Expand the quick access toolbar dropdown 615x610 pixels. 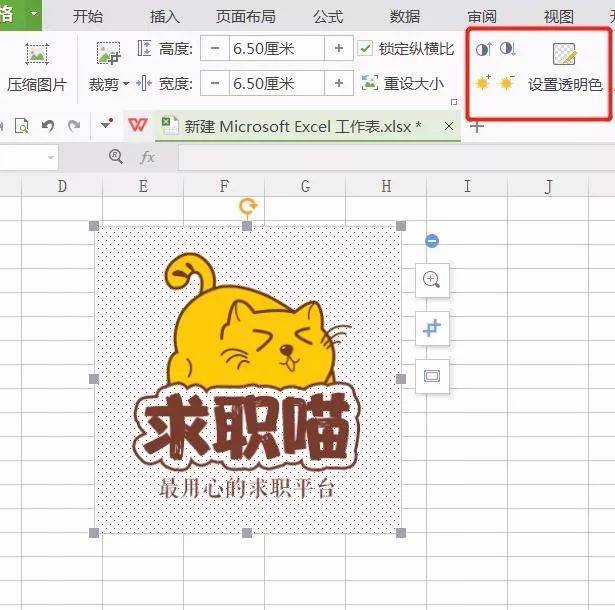click(x=107, y=124)
